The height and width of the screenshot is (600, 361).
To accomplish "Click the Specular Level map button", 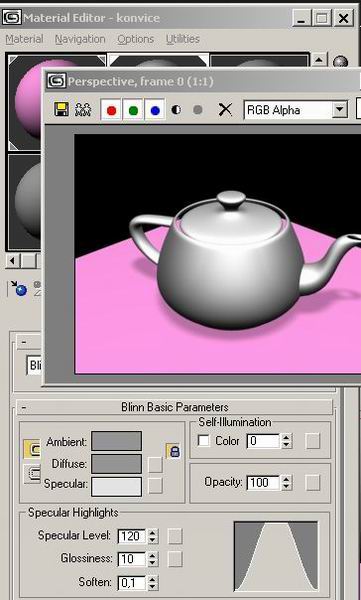I will click(x=175, y=536).
